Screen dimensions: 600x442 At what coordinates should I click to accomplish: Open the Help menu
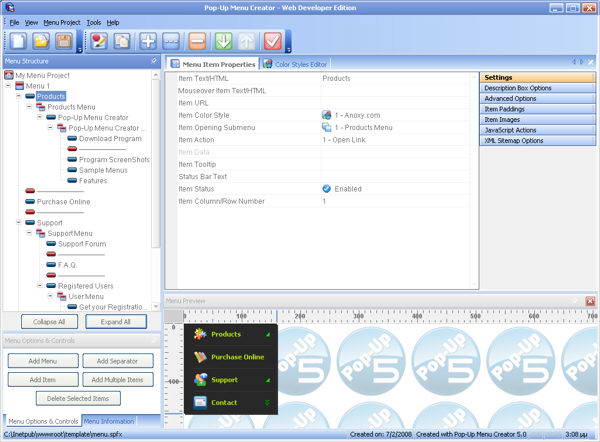pos(113,23)
